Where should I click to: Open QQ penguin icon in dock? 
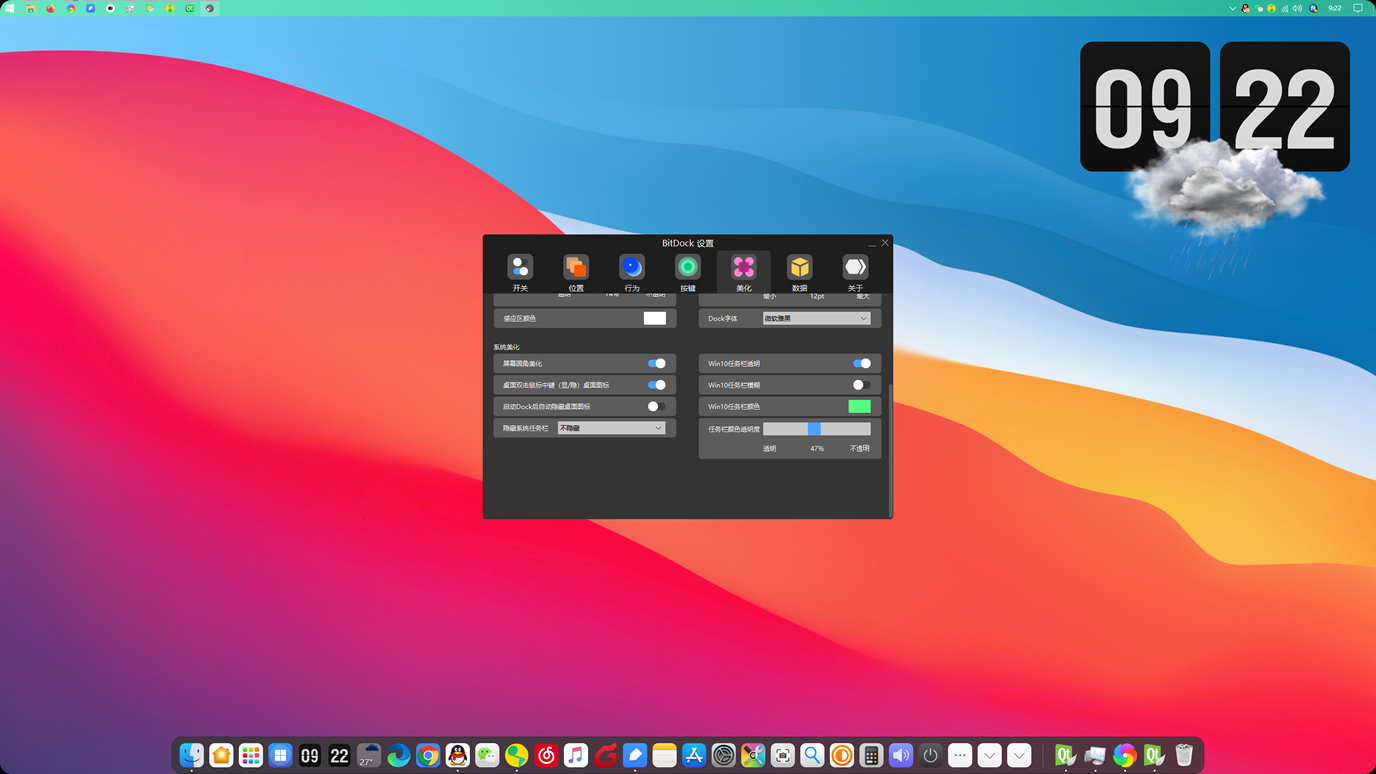pyautogui.click(x=457, y=755)
